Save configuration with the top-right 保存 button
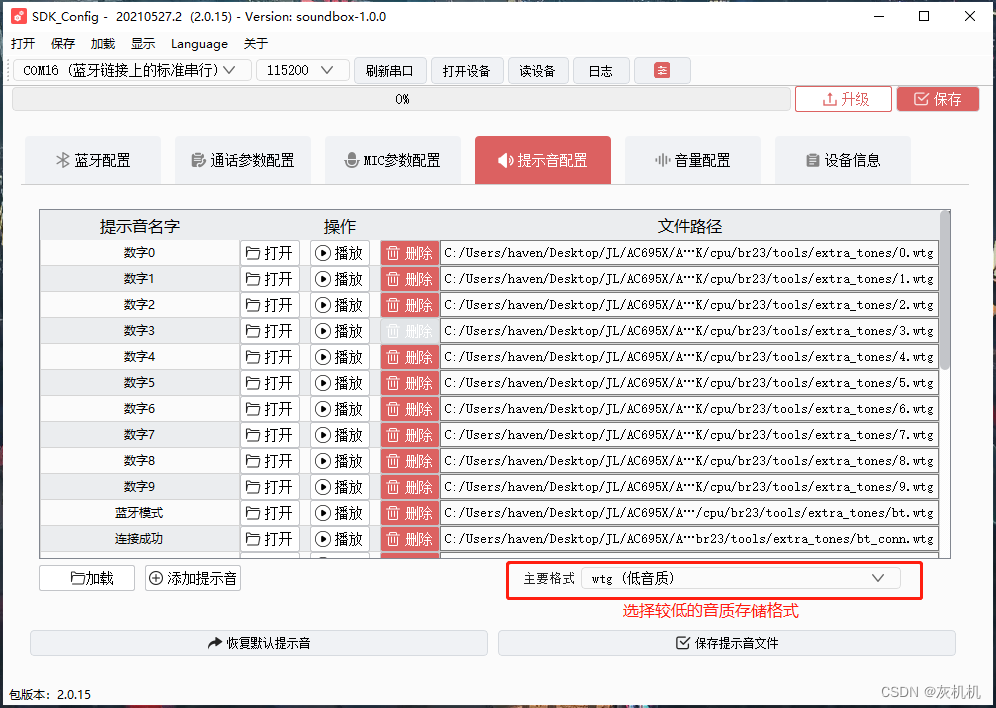 [x=937, y=98]
